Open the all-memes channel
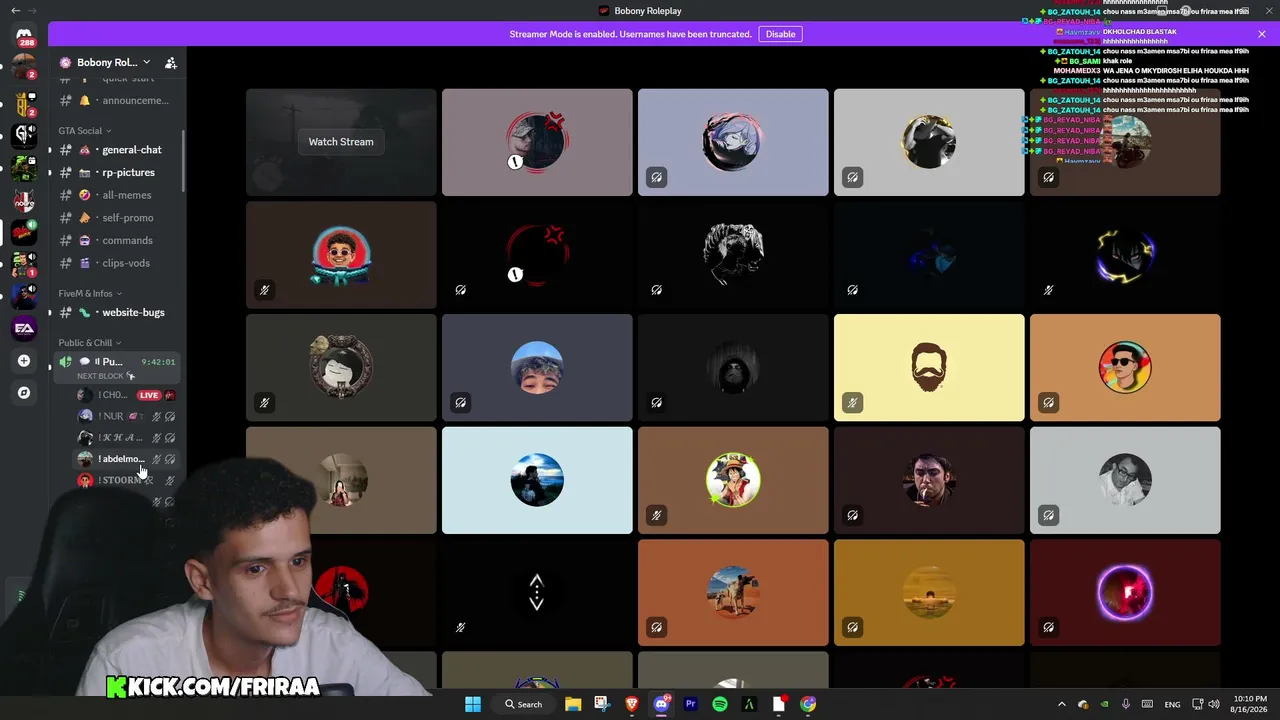 coord(118,195)
